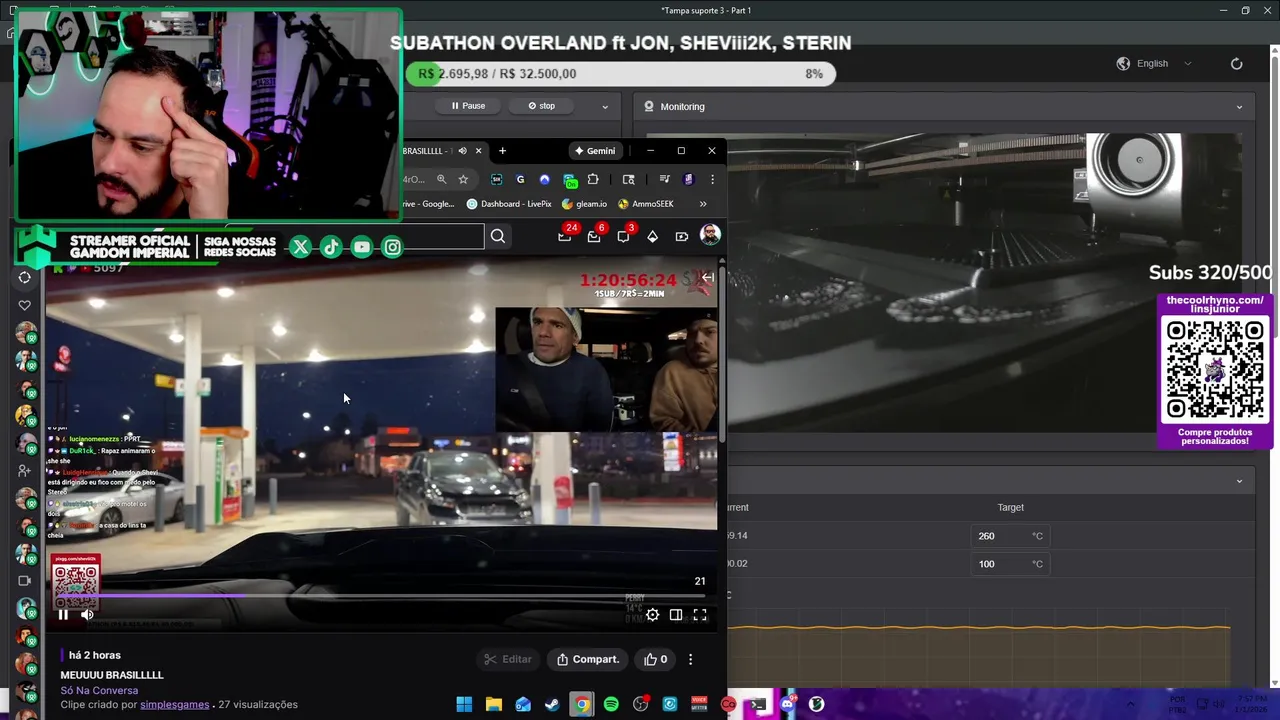
Task: Click the Editar clip button
Action: [x=508, y=659]
